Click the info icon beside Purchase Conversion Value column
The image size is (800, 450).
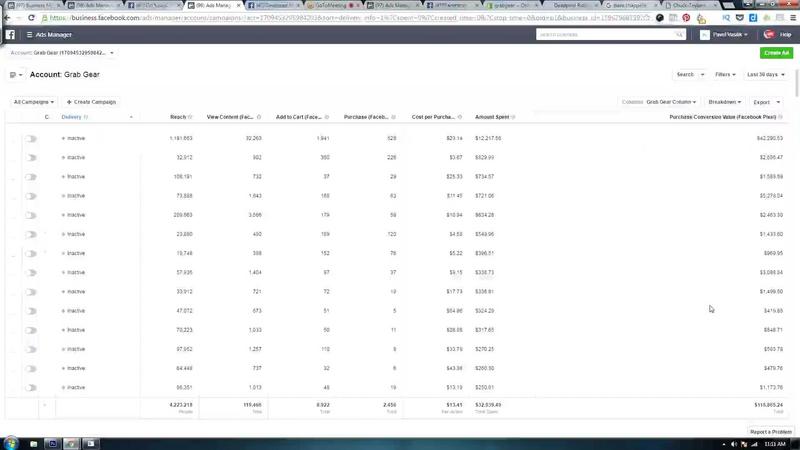(x=781, y=117)
